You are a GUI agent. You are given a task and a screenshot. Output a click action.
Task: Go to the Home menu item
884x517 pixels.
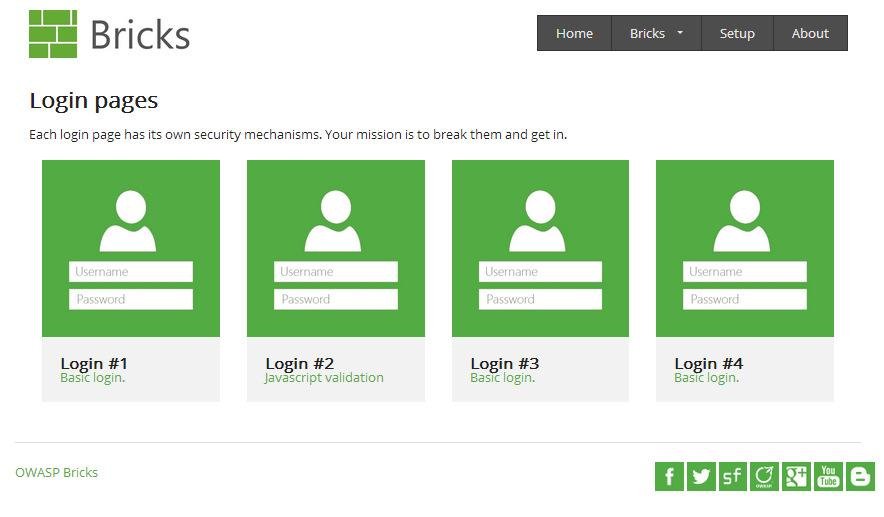click(574, 33)
